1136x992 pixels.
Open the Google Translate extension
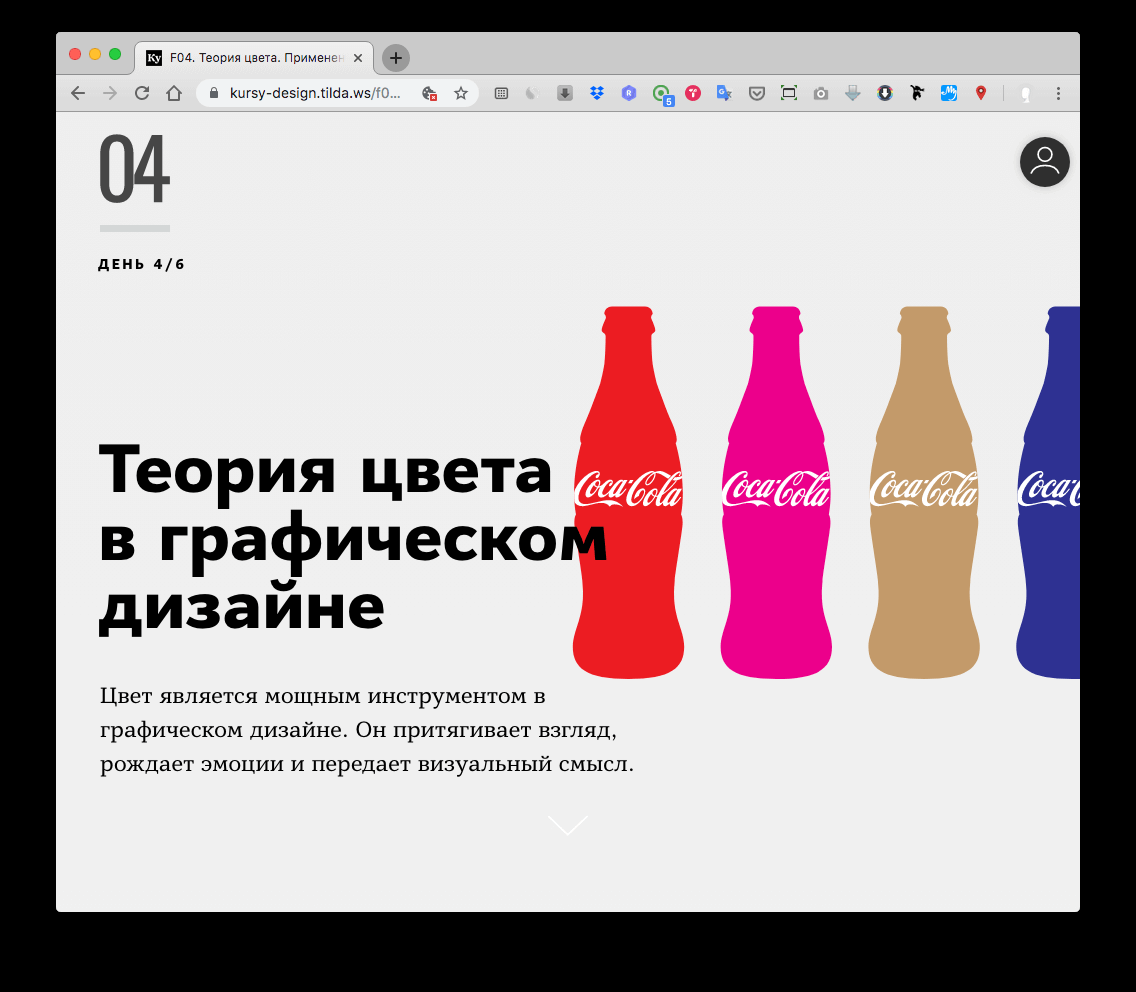point(724,93)
